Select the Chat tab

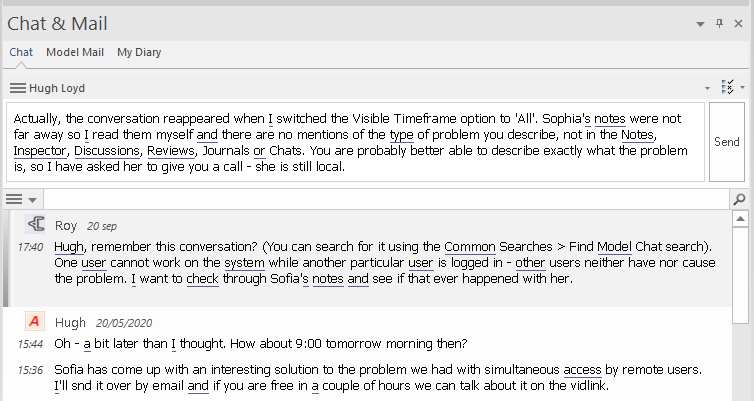[x=21, y=52]
